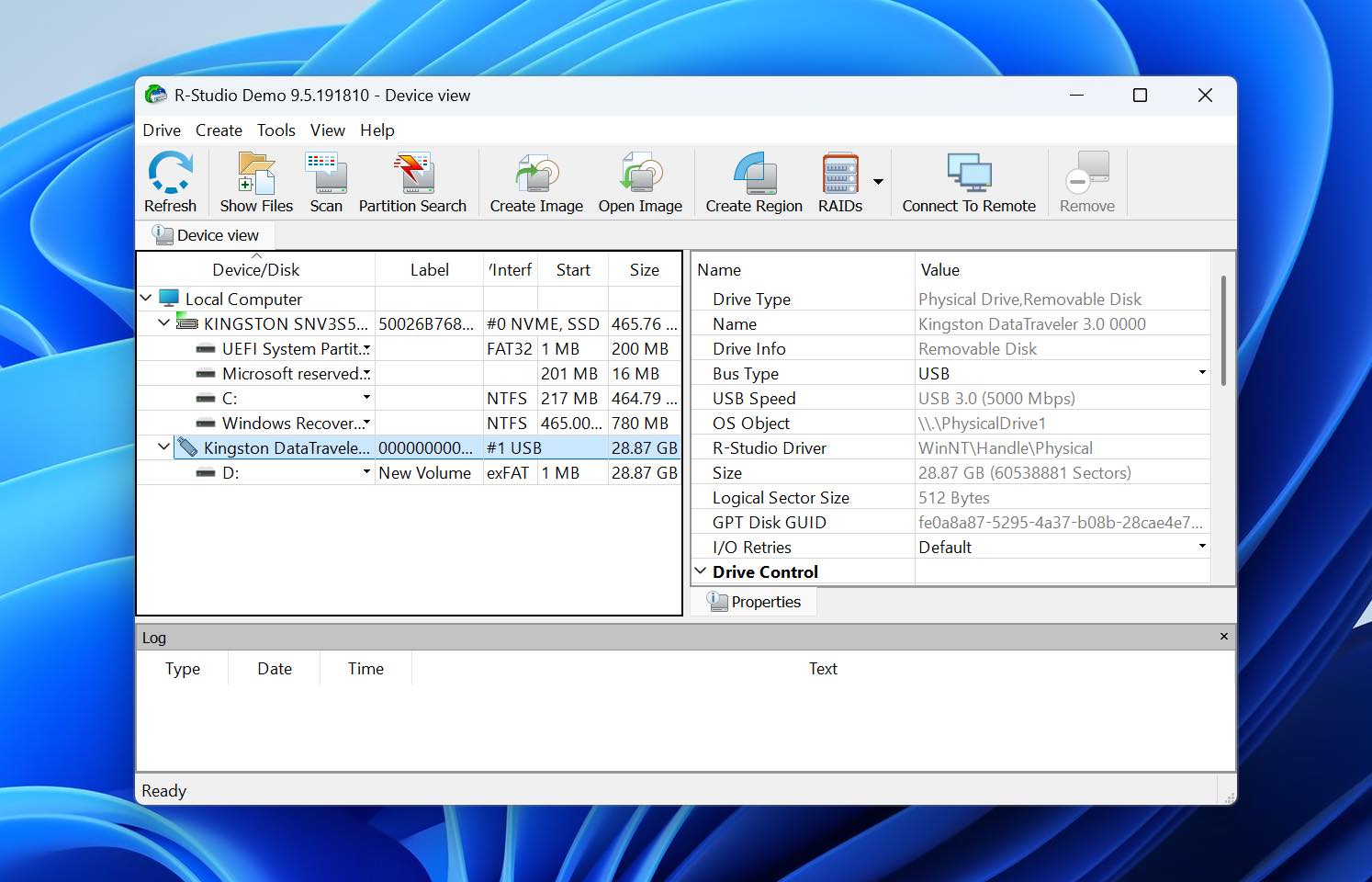1372x882 pixels.
Task: Open the UEFI System Partition dropdown arrow
Action: point(366,348)
